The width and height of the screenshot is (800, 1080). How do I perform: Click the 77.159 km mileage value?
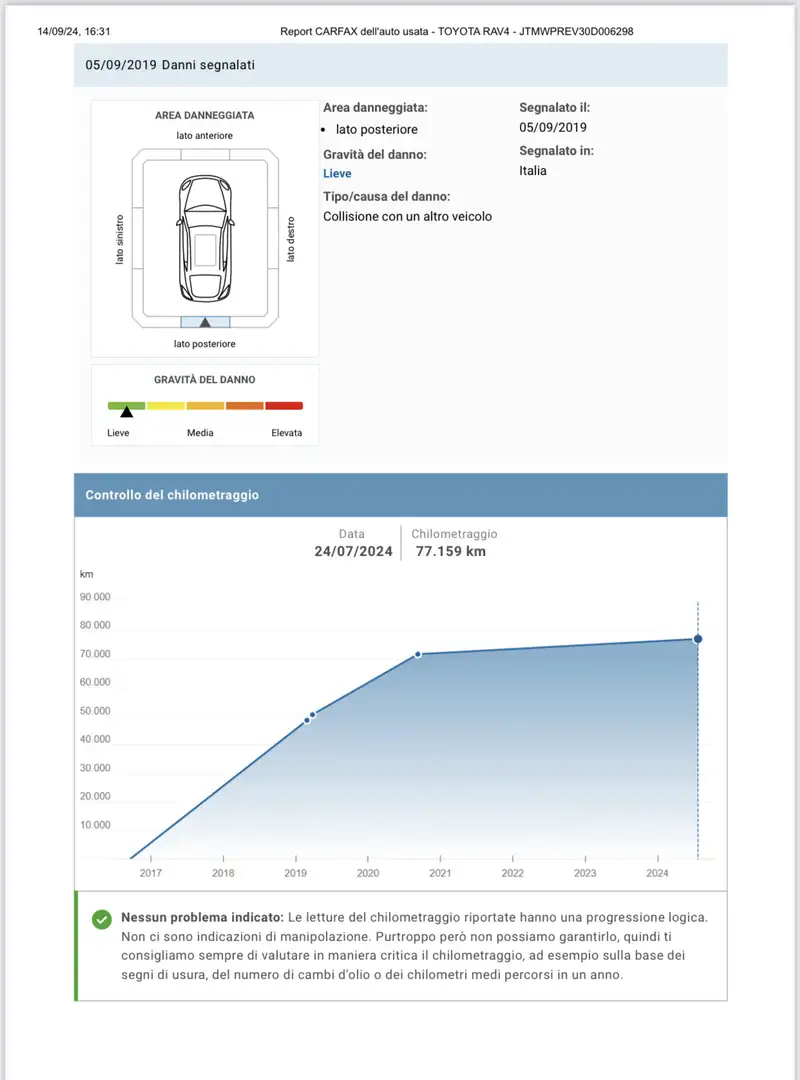(x=450, y=551)
